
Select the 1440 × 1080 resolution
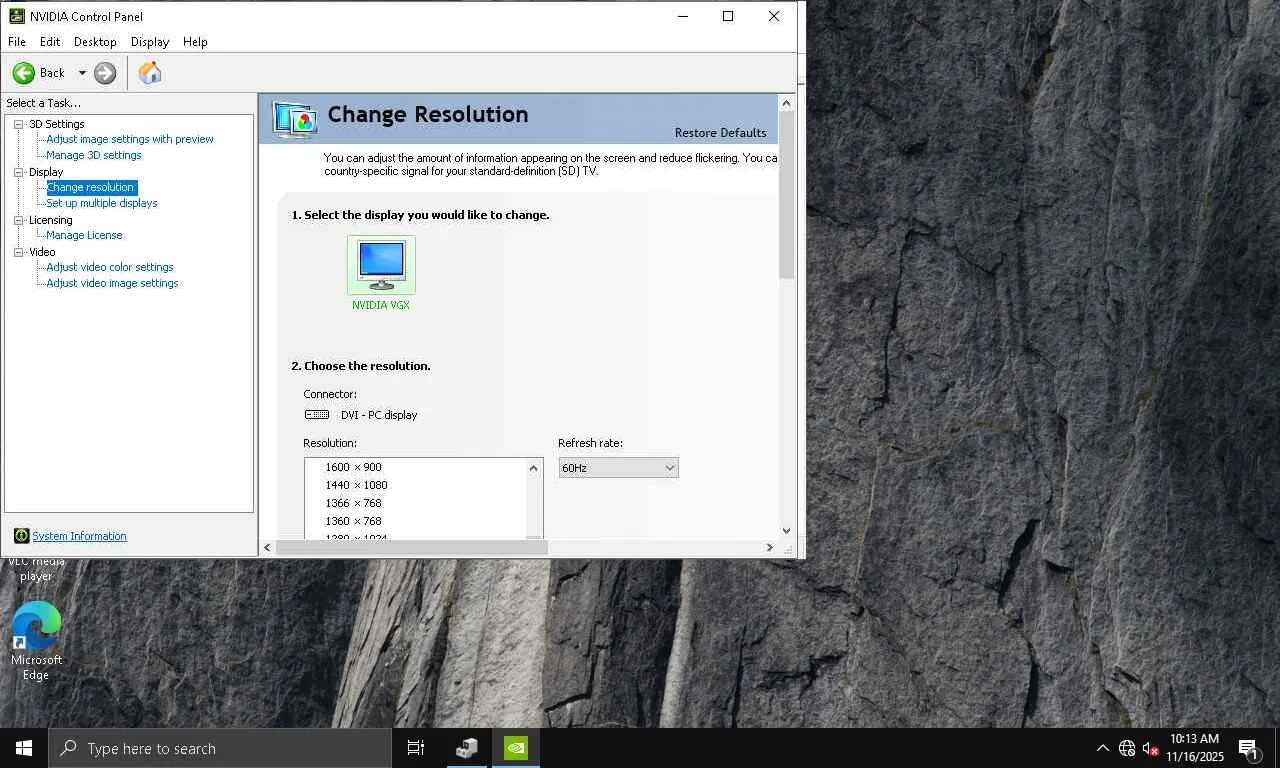pyautogui.click(x=356, y=485)
